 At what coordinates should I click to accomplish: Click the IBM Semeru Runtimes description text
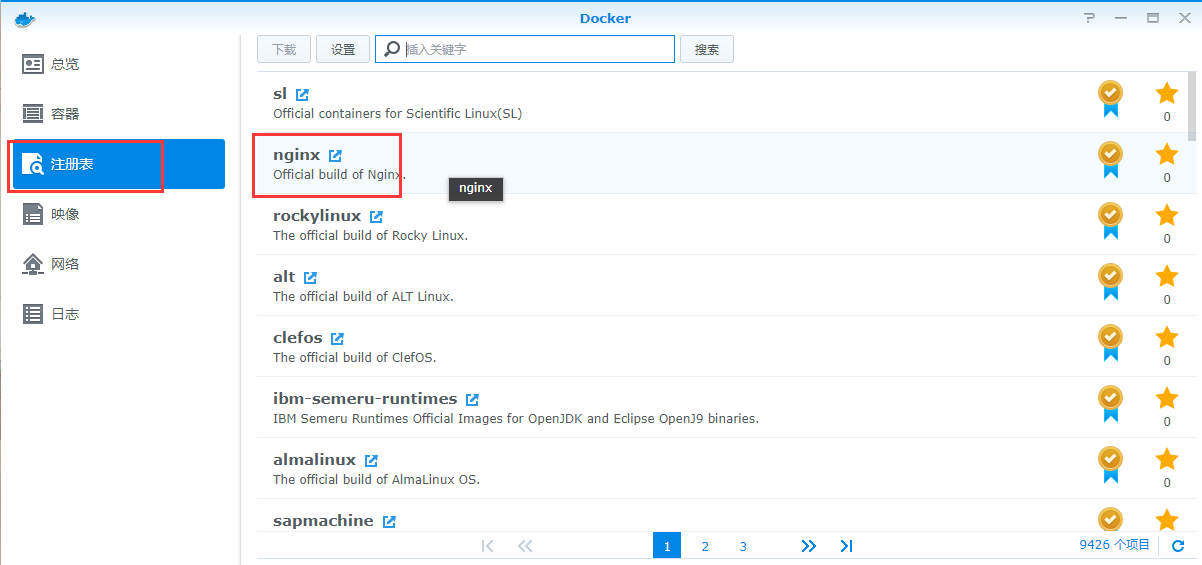pyautogui.click(x=516, y=419)
